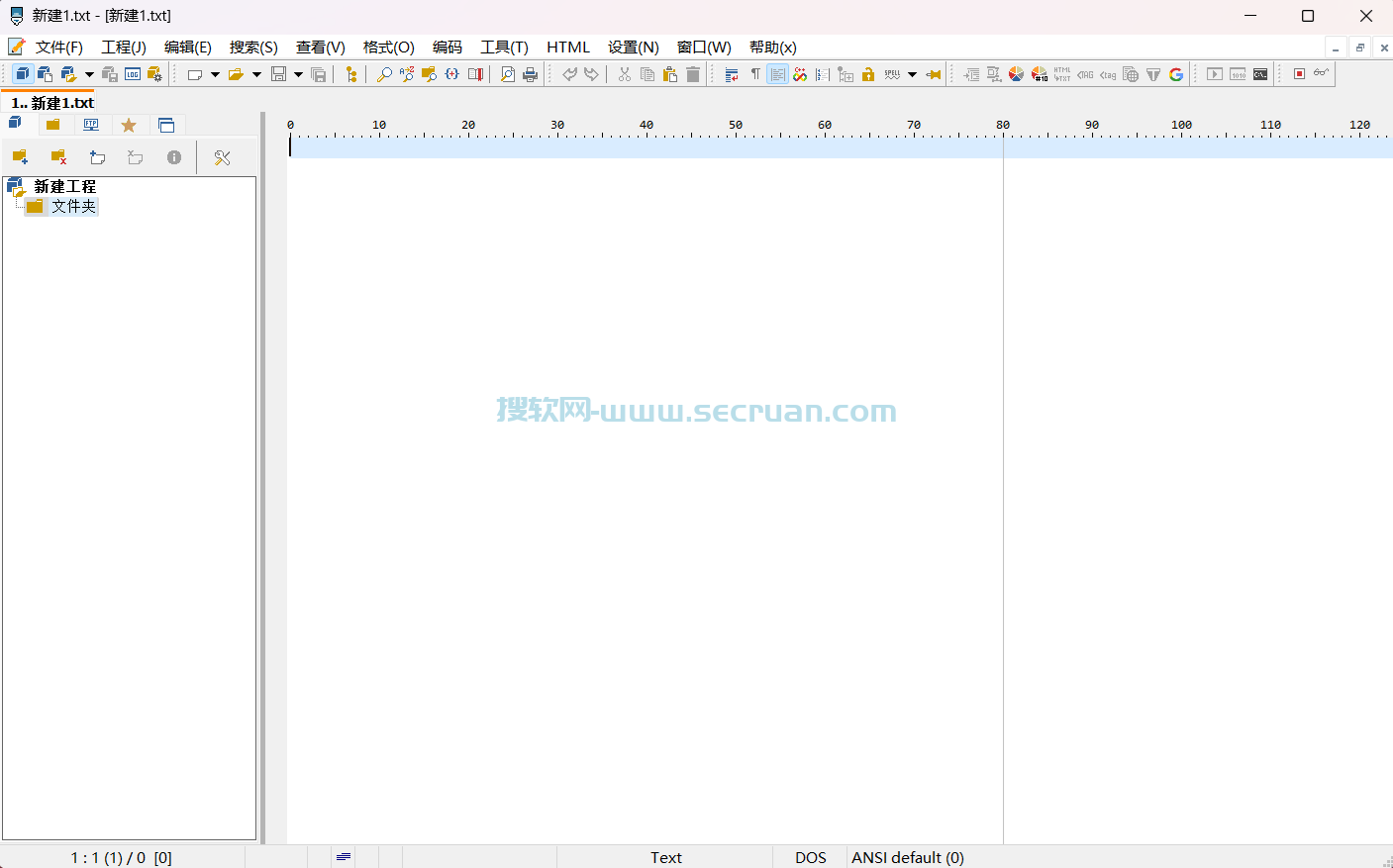This screenshot has height=868, width=1393.
Task: Open the 编码 menu
Action: (448, 47)
